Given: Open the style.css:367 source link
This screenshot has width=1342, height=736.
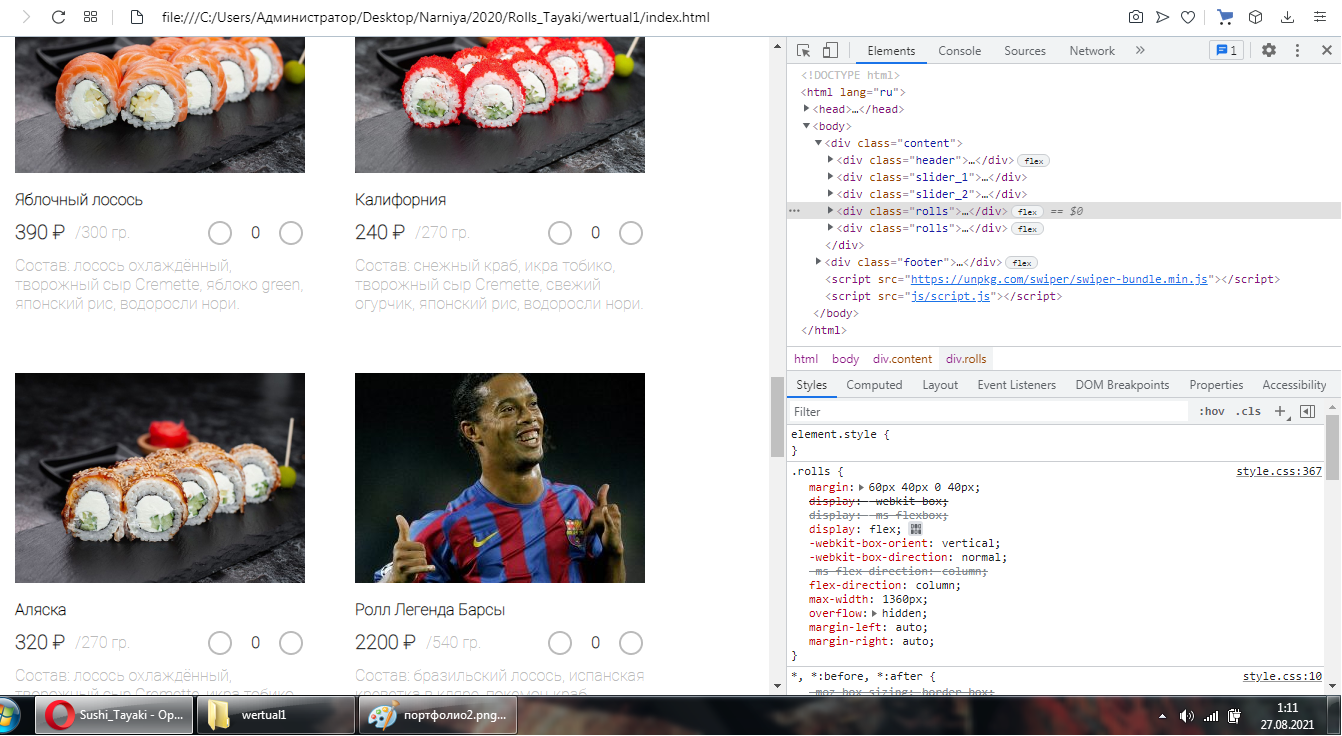Looking at the screenshot, I should tap(1279, 472).
